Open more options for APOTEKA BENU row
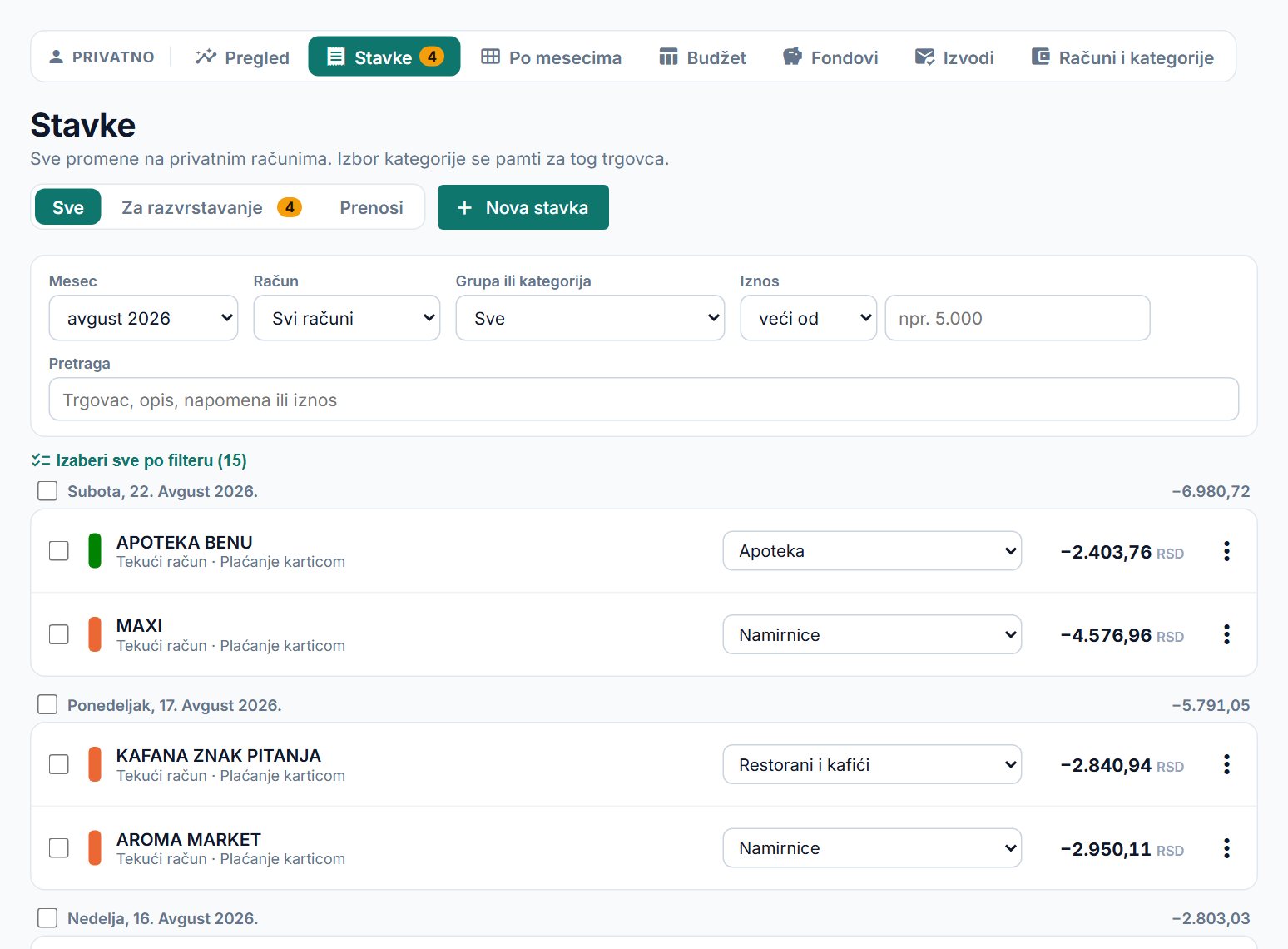This screenshot has width=1288, height=949. pos(1226,551)
